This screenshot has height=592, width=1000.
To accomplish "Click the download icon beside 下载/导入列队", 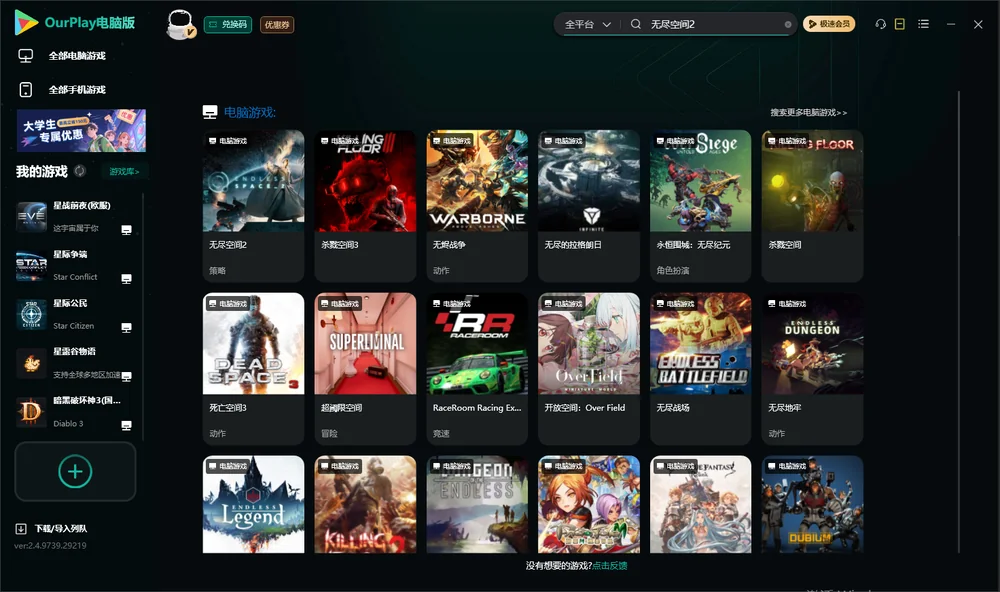I will 21,528.
